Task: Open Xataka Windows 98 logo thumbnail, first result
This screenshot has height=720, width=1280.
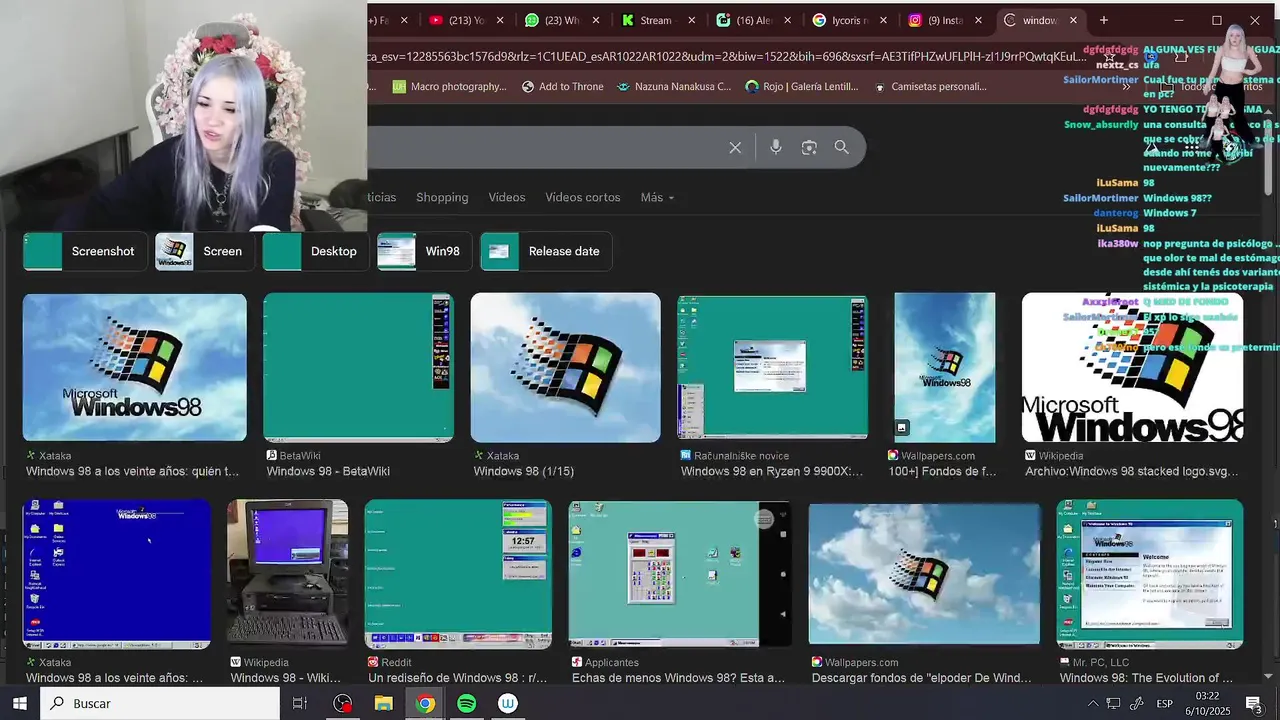Action: (x=135, y=367)
